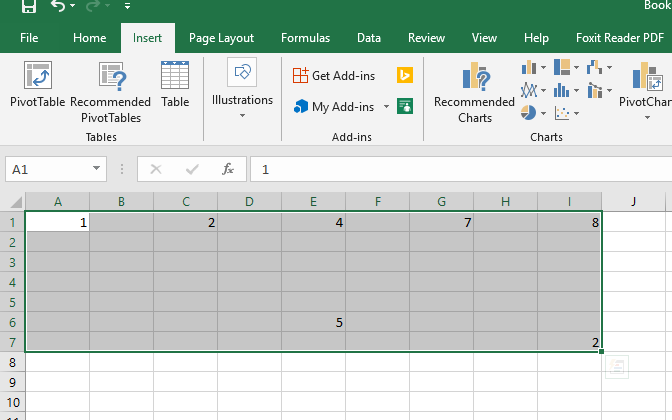Select column A header
Screen dimensions: 672x420
click(57, 201)
